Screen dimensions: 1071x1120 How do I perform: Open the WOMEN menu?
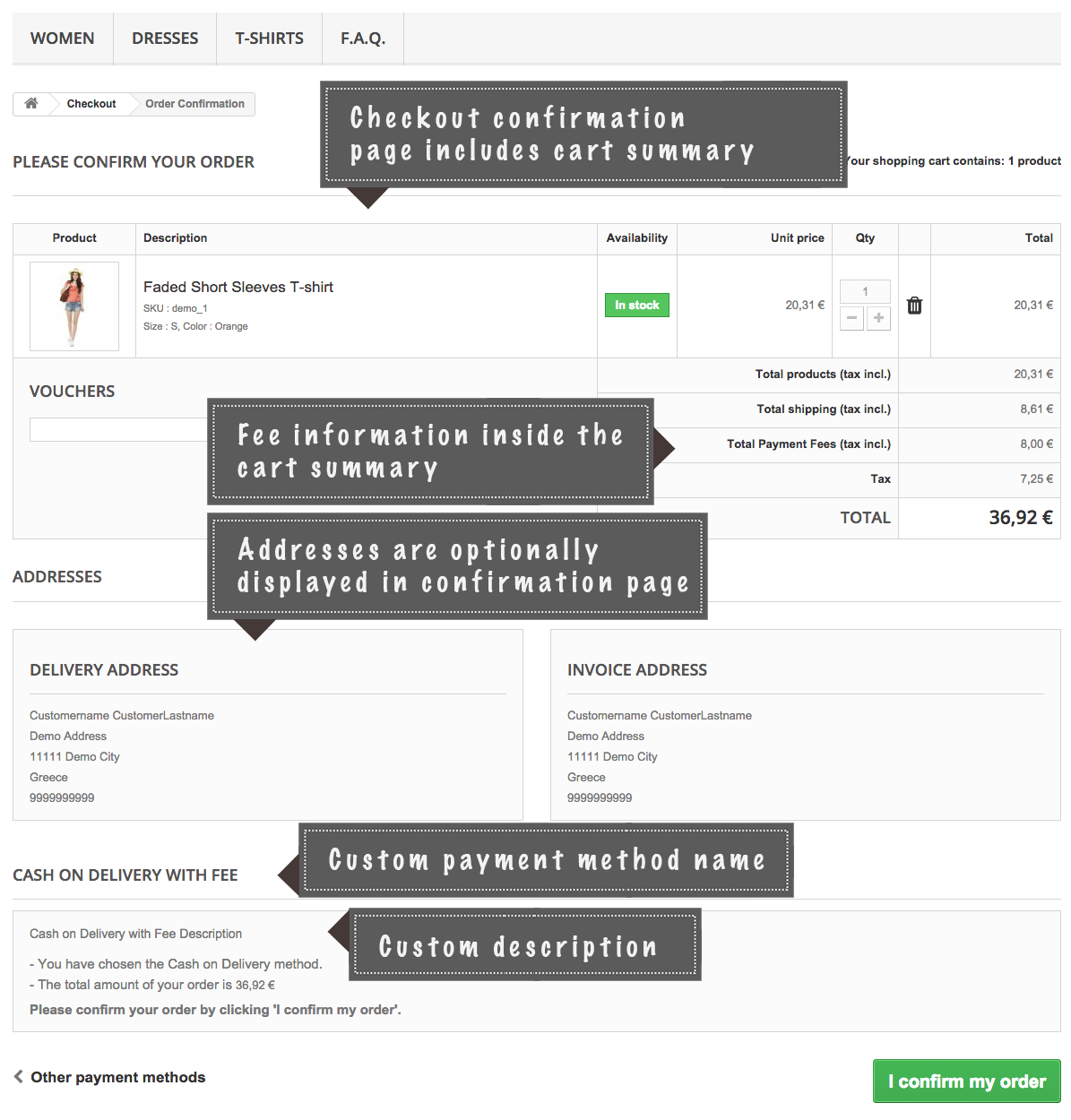click(62, 38)
